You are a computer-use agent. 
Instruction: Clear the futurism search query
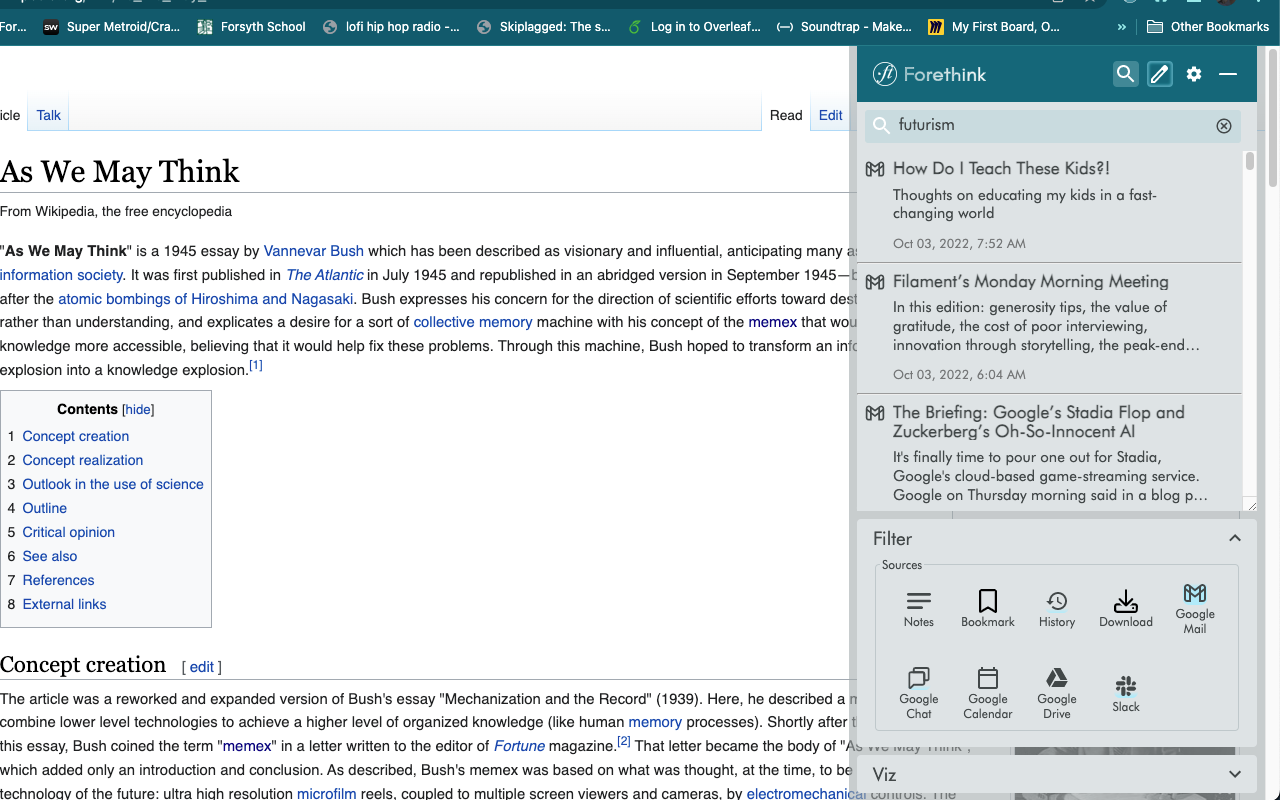[1224, 126]
